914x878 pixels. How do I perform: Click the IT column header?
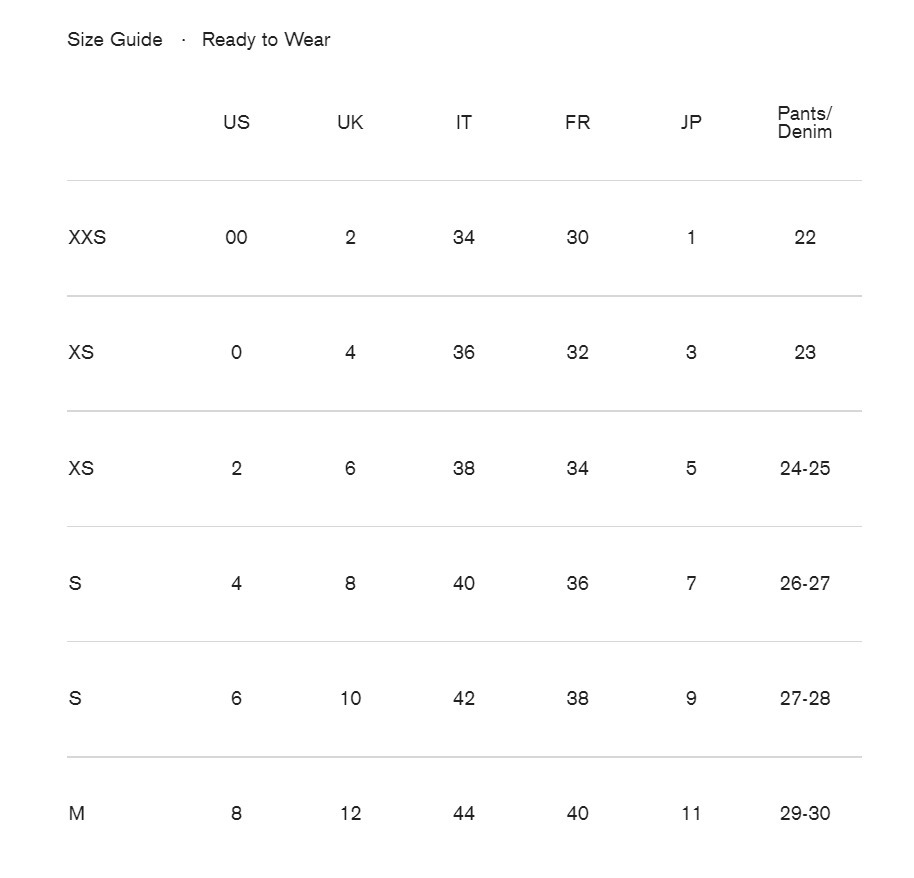tap(463, 122)
